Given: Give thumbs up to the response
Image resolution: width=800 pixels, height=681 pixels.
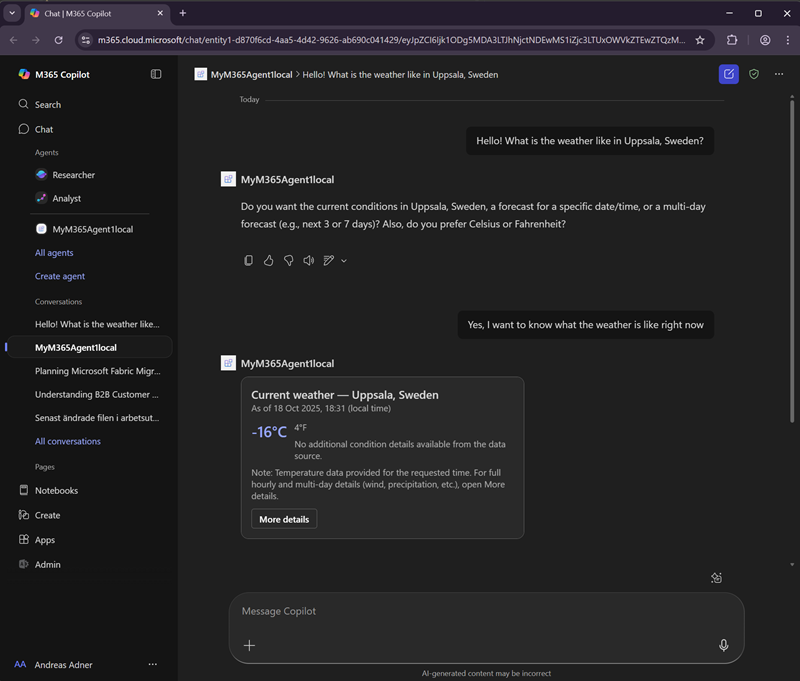Looking at the screenshot, I should point(268,261).
